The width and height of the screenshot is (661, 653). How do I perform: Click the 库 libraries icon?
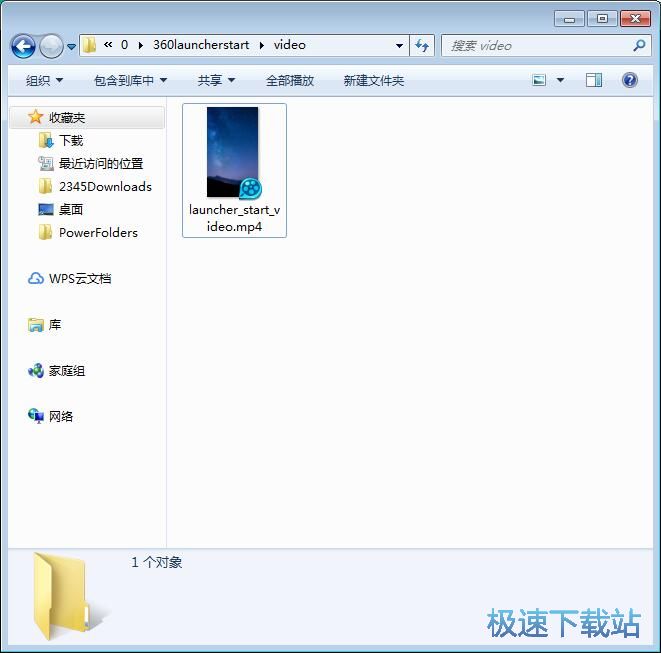pos(36,325)
